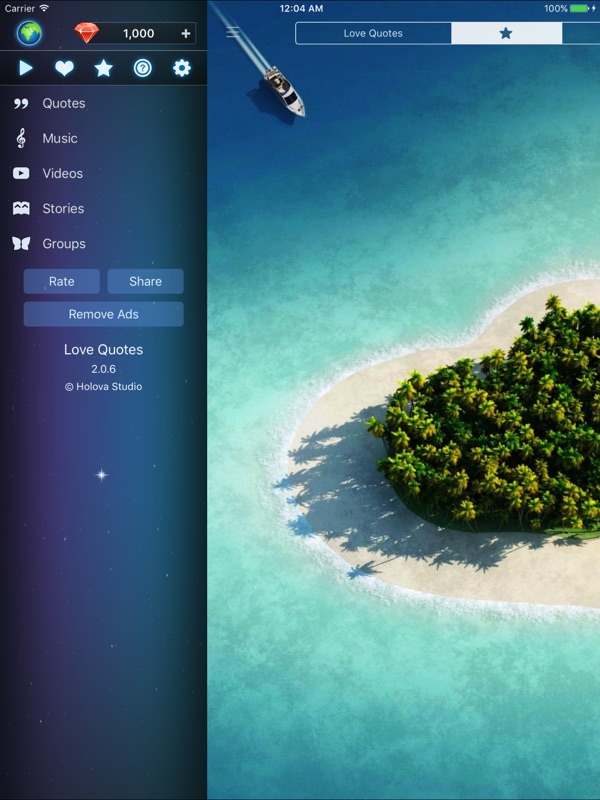Open the Quotes section
Viewport: 600px width, 800px height.
tap(63, 103)
